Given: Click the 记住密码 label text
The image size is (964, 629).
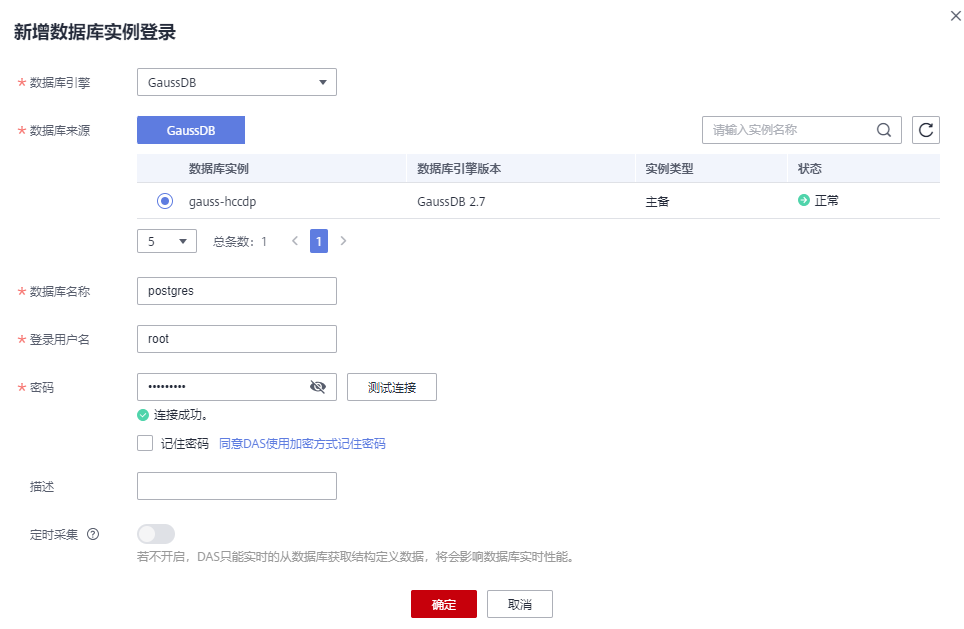Looking at the screenshot, I should click(184, 443).
